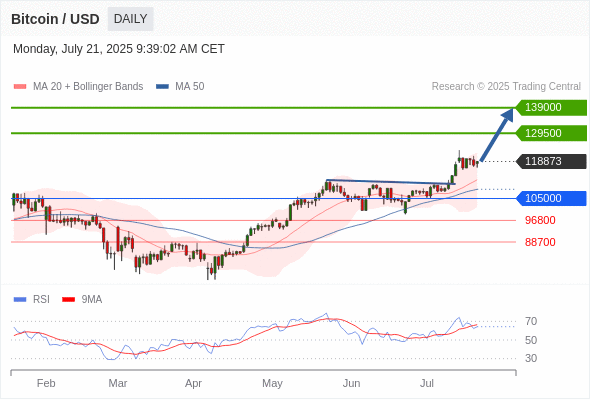Click the 139000 resistance price tag
Image resolution: width=590 pixels, height=400 pixels.
[551, 108]
